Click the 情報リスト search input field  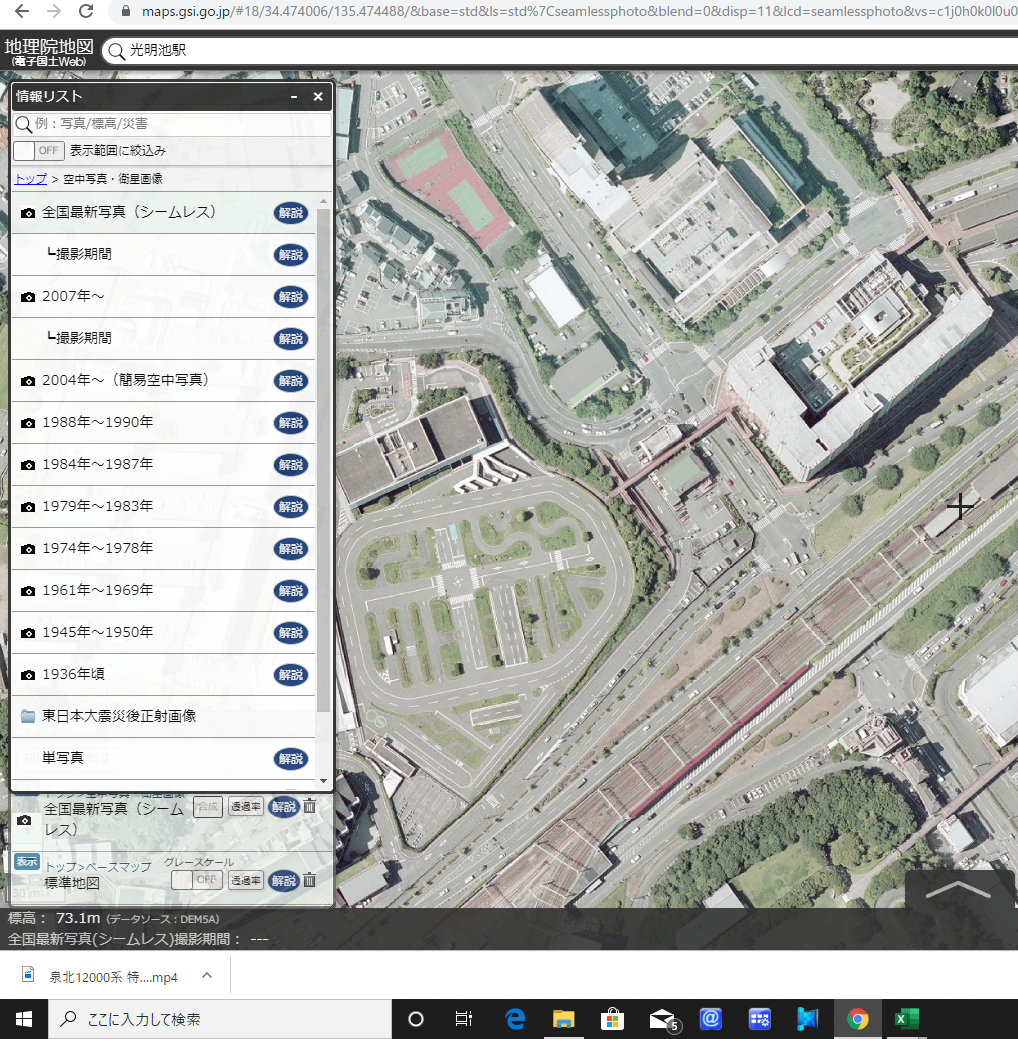180,125
